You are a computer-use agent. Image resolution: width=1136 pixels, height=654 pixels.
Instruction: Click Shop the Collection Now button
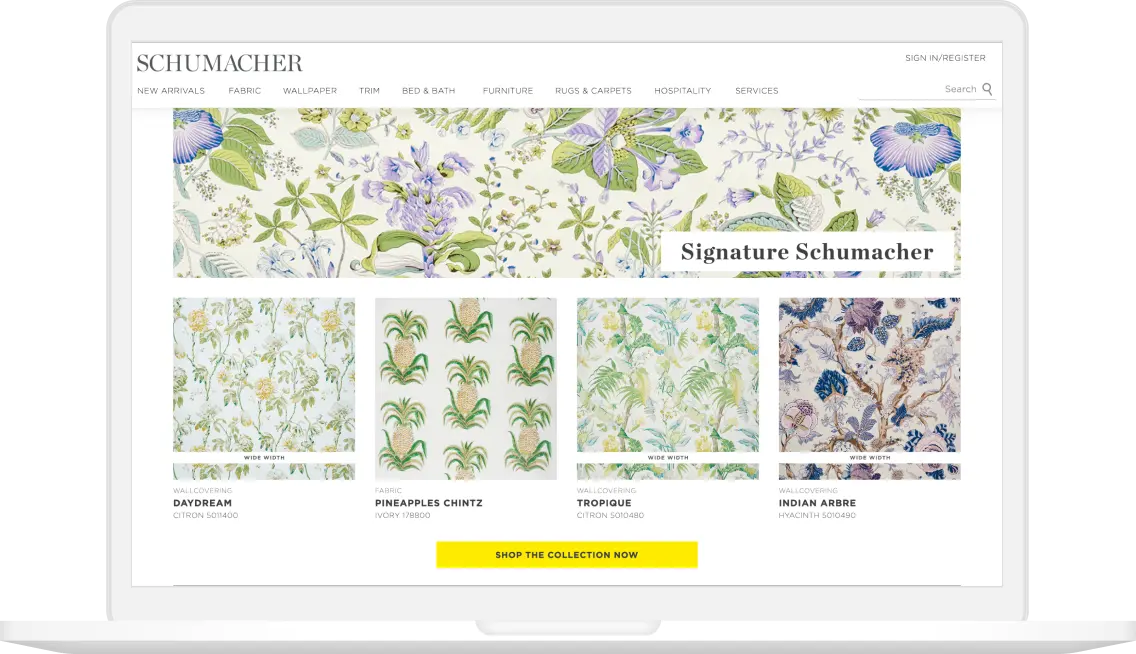tap(567, 555)
